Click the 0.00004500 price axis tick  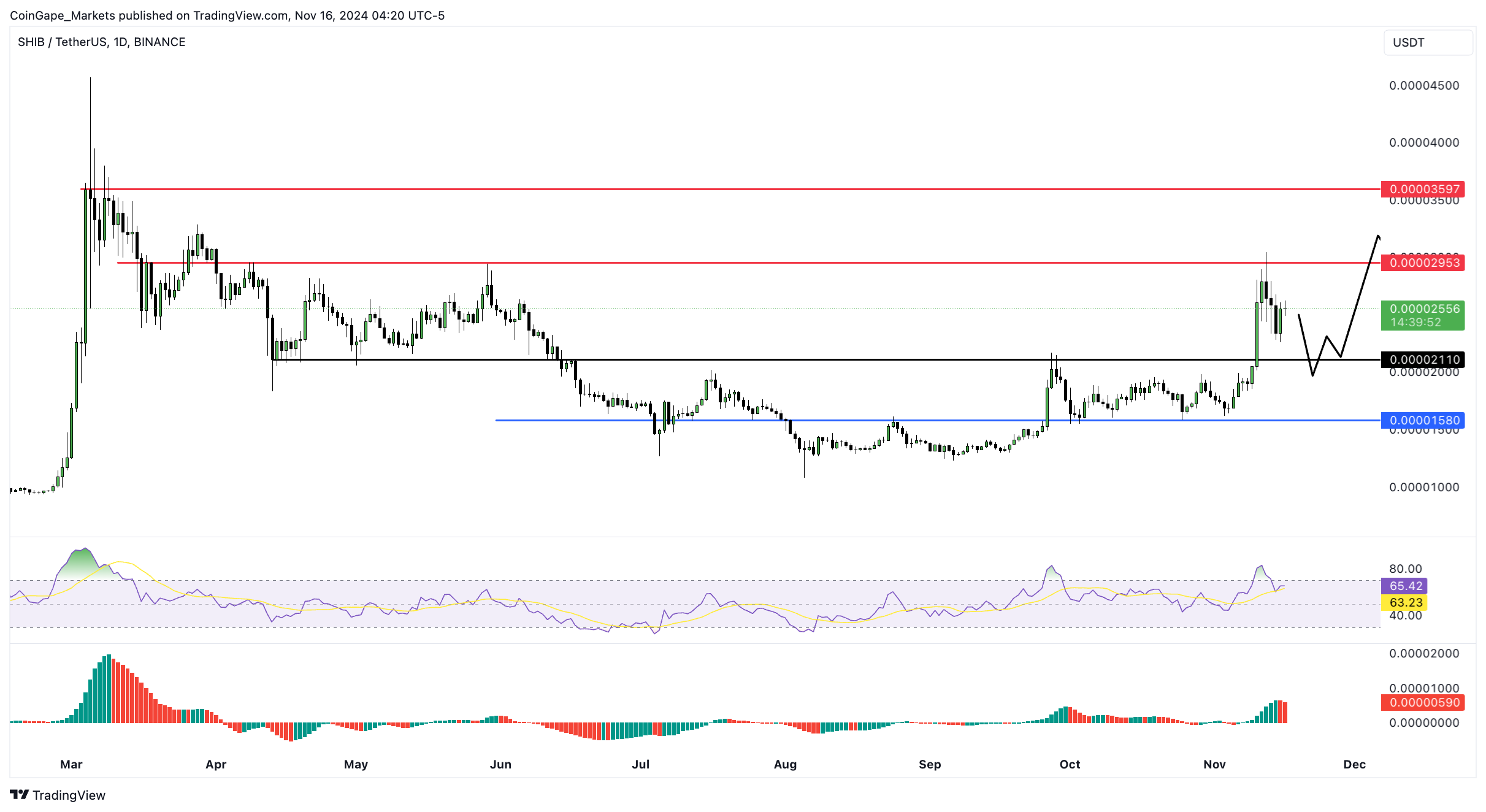point(1424,85)
